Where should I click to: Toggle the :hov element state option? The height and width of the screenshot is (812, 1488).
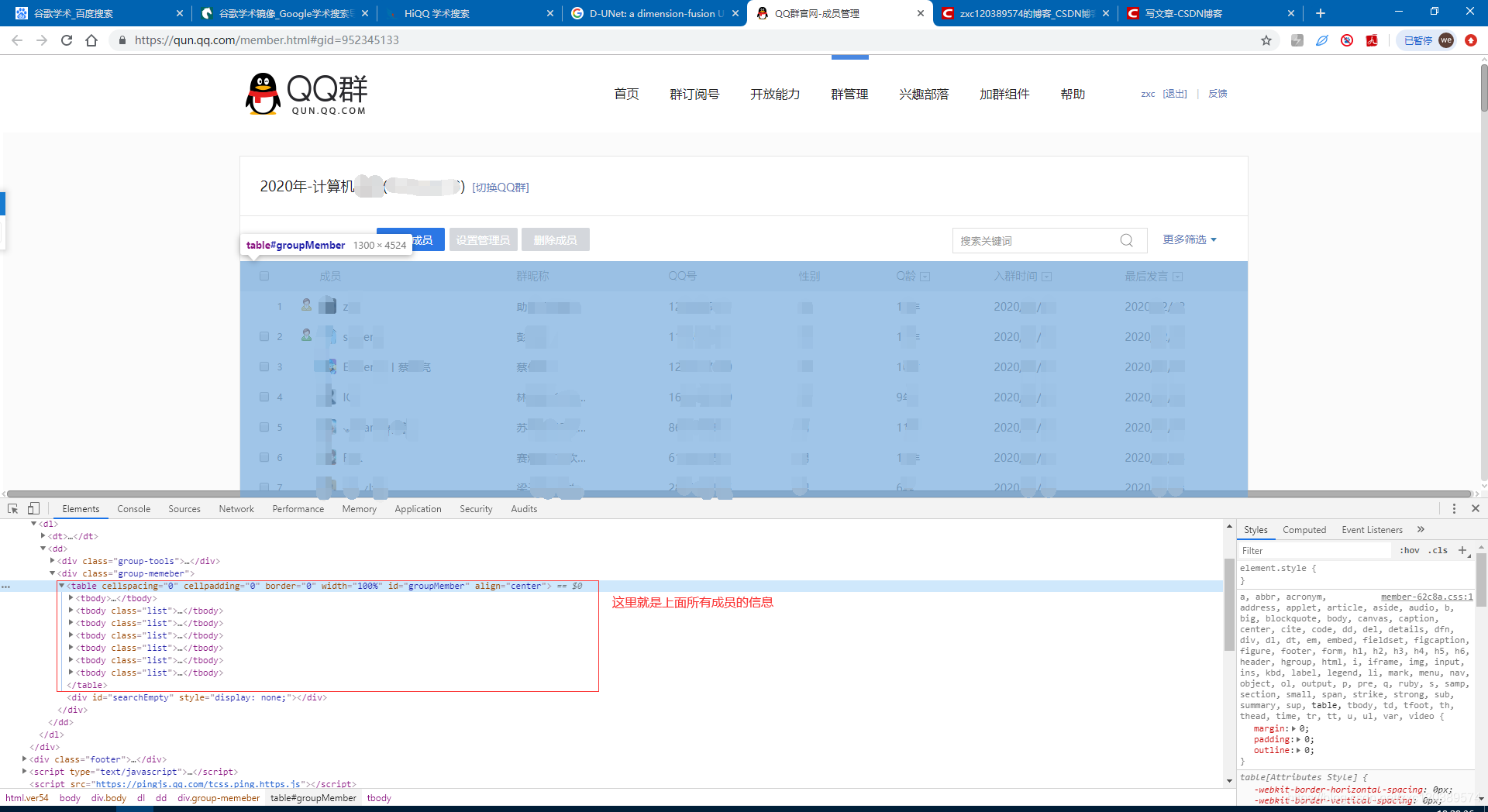point(1410,550)
